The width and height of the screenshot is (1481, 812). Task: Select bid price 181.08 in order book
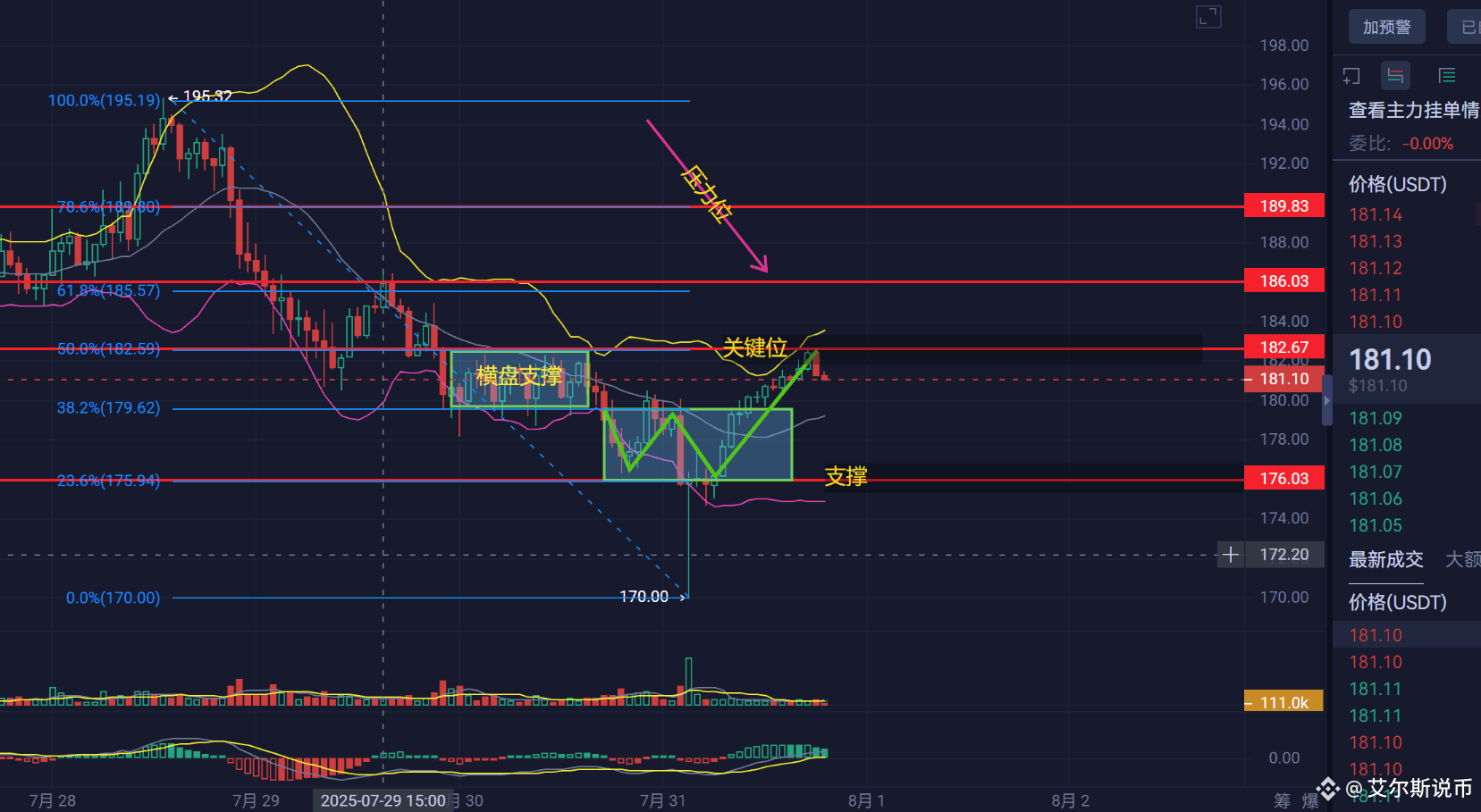coord(1376,445)
